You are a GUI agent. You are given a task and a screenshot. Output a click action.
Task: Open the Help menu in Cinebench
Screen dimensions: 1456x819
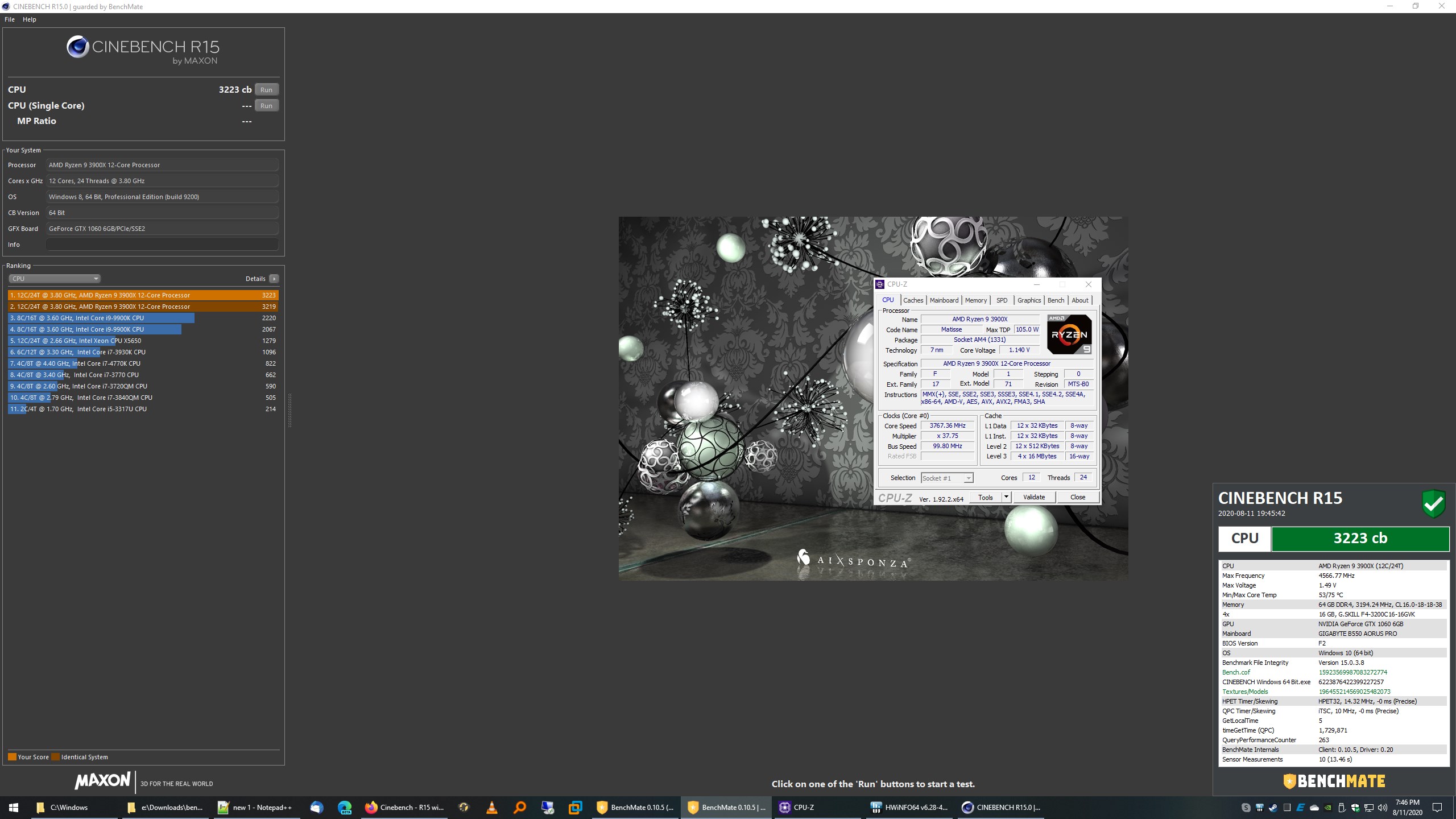pos(30,19)
